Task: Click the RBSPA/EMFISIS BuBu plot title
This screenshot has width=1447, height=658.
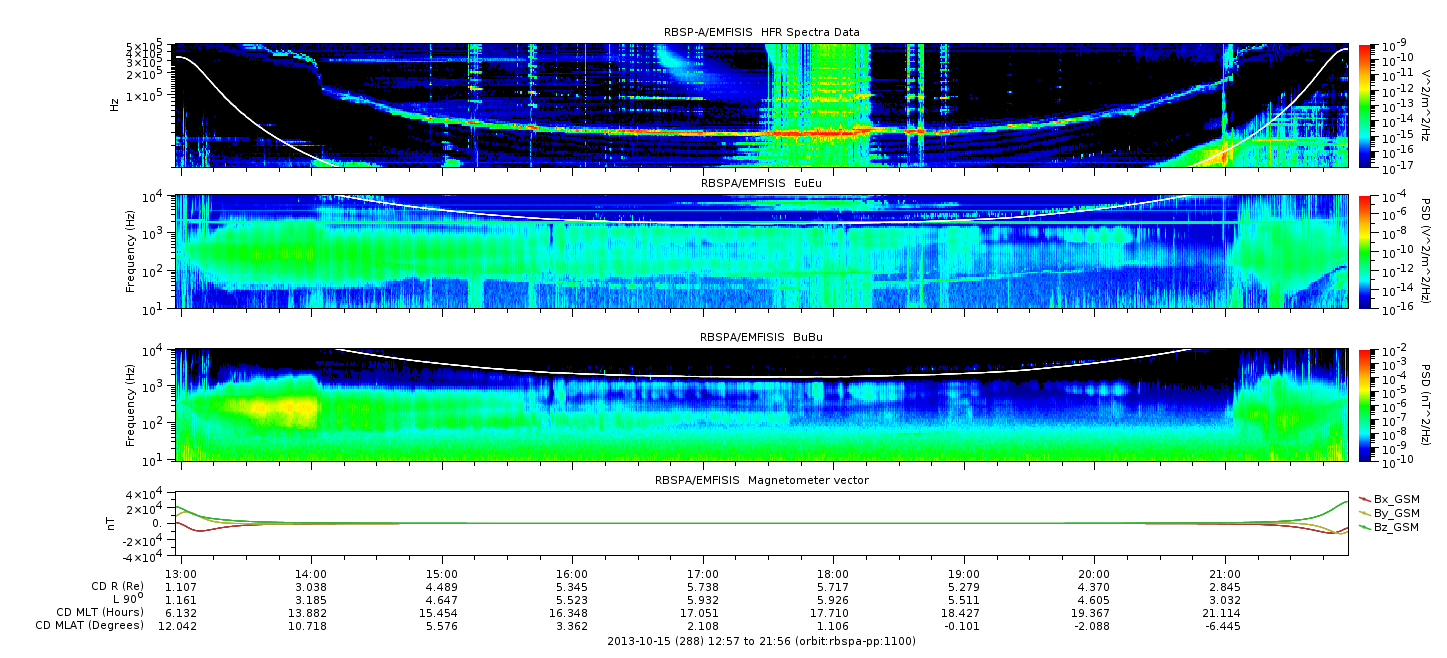Action: coord(761,338)
